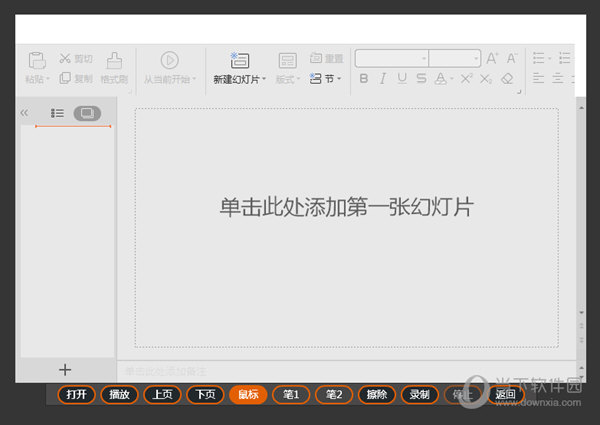This screenshot has width=600, height=425.
Task: Toggle underline formatting
Action: tap(402, 78)
